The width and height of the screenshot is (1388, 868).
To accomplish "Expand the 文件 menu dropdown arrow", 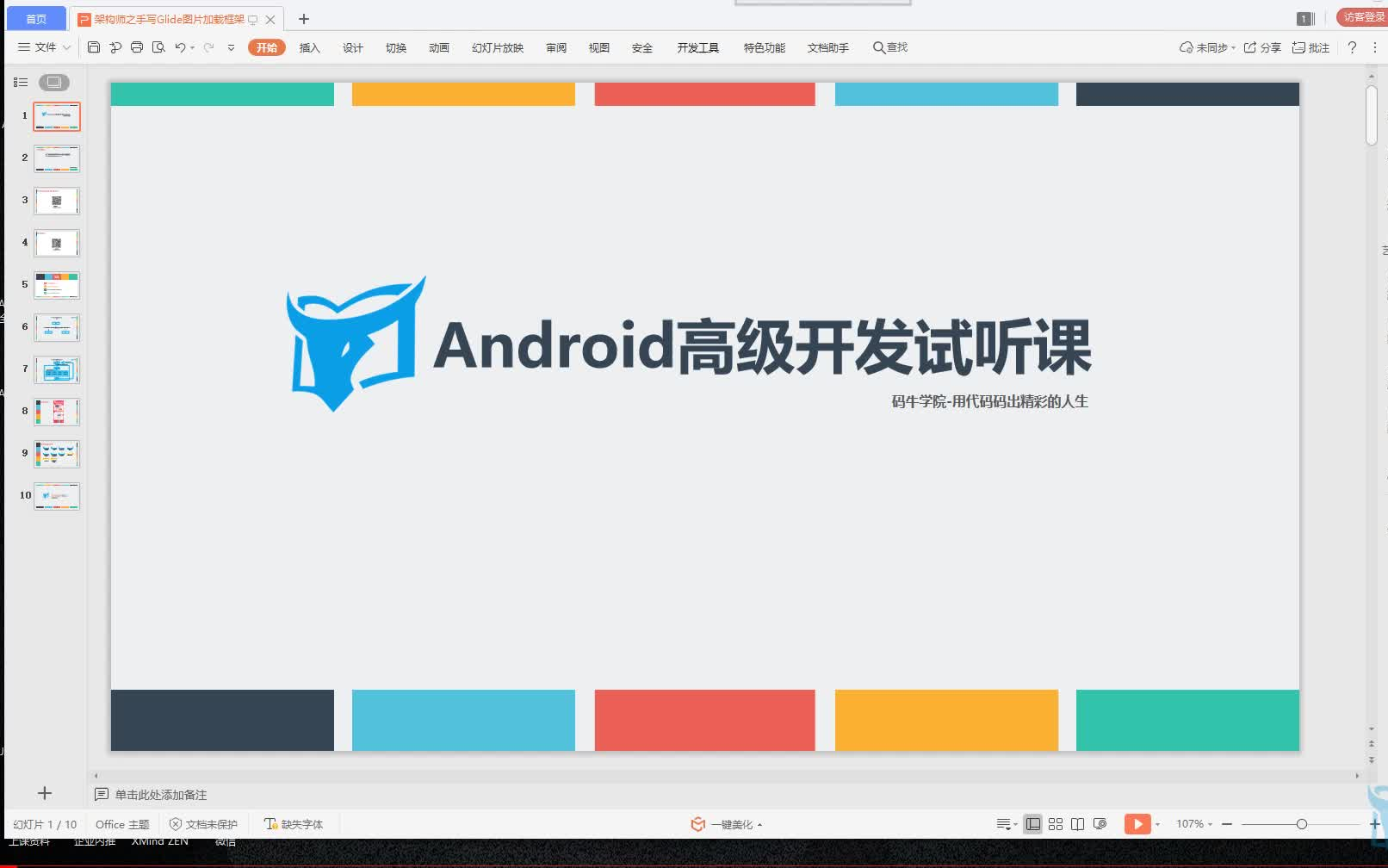I will coord(67,47).
